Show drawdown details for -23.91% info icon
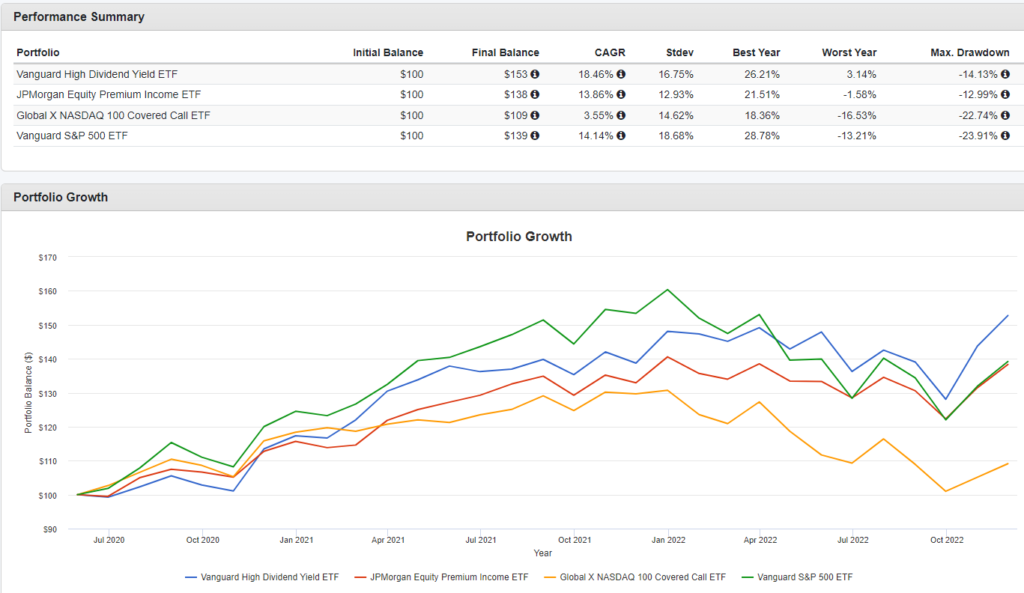This screenshot has height=593, width=1024. tap(1005, 136)
